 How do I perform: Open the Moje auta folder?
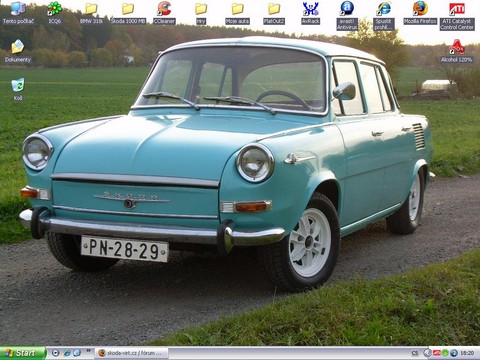(237, 13)
